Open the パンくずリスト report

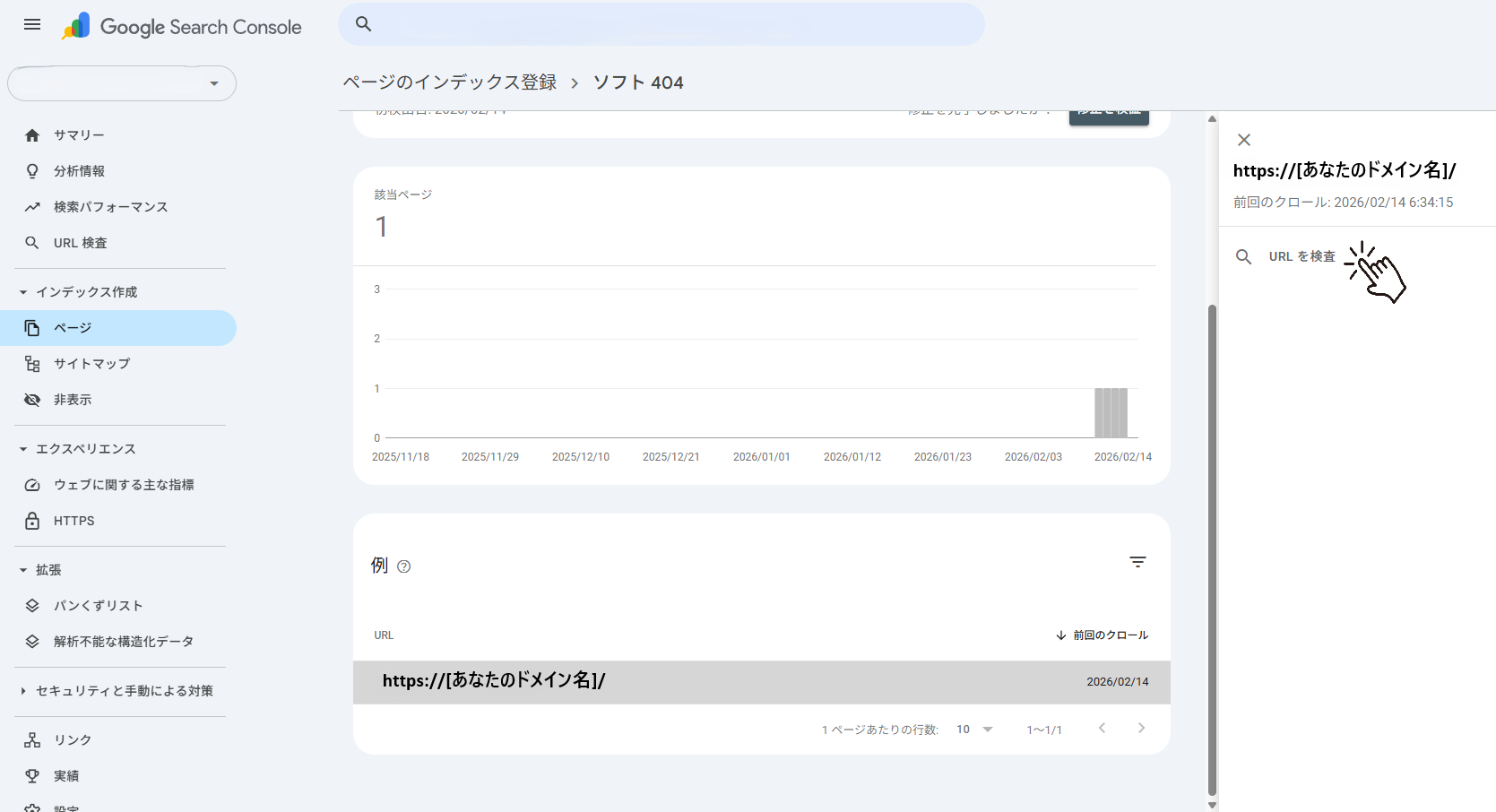[x=97, y=605]
